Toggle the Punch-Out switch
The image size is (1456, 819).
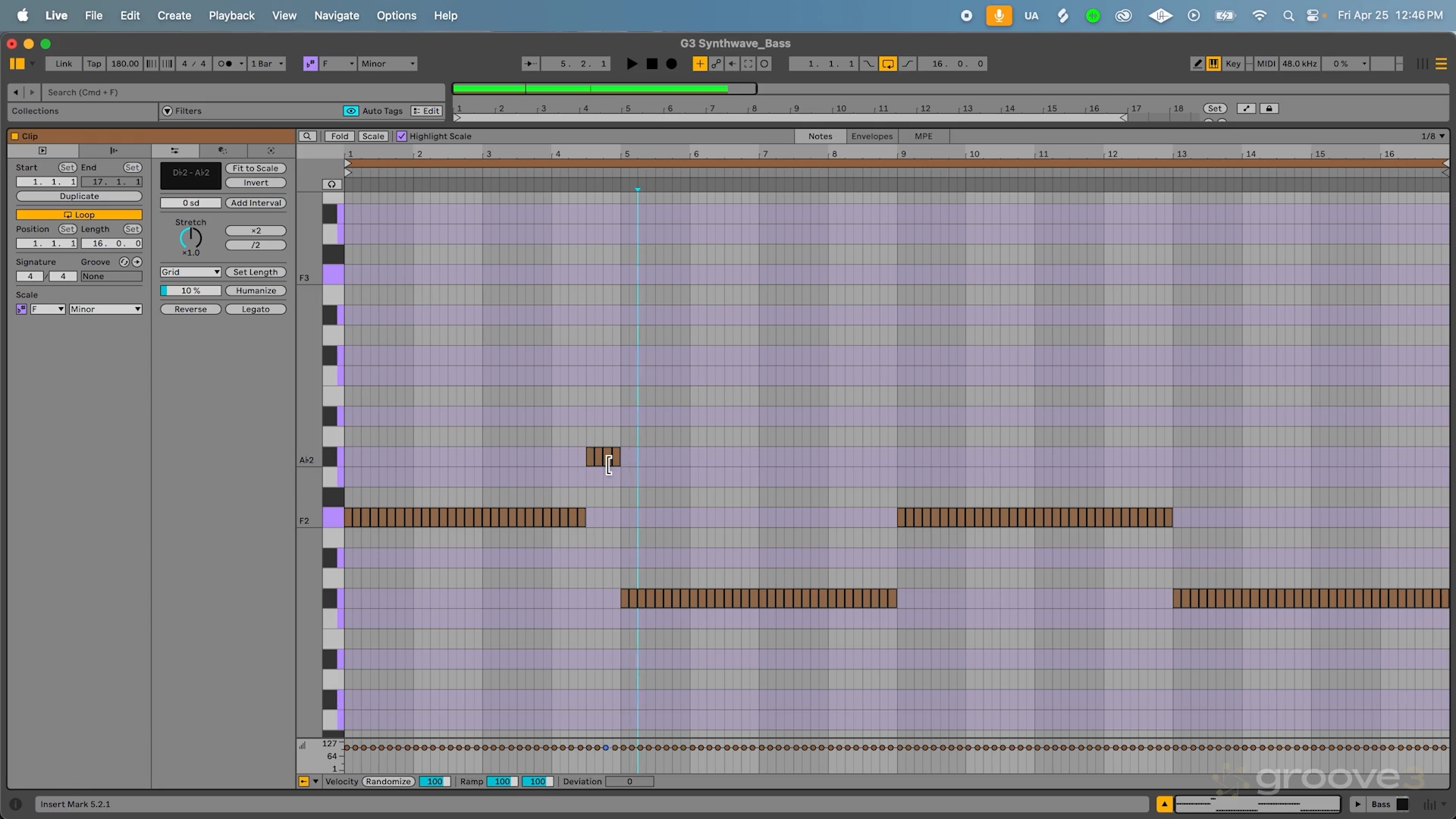tap(907, 64)
